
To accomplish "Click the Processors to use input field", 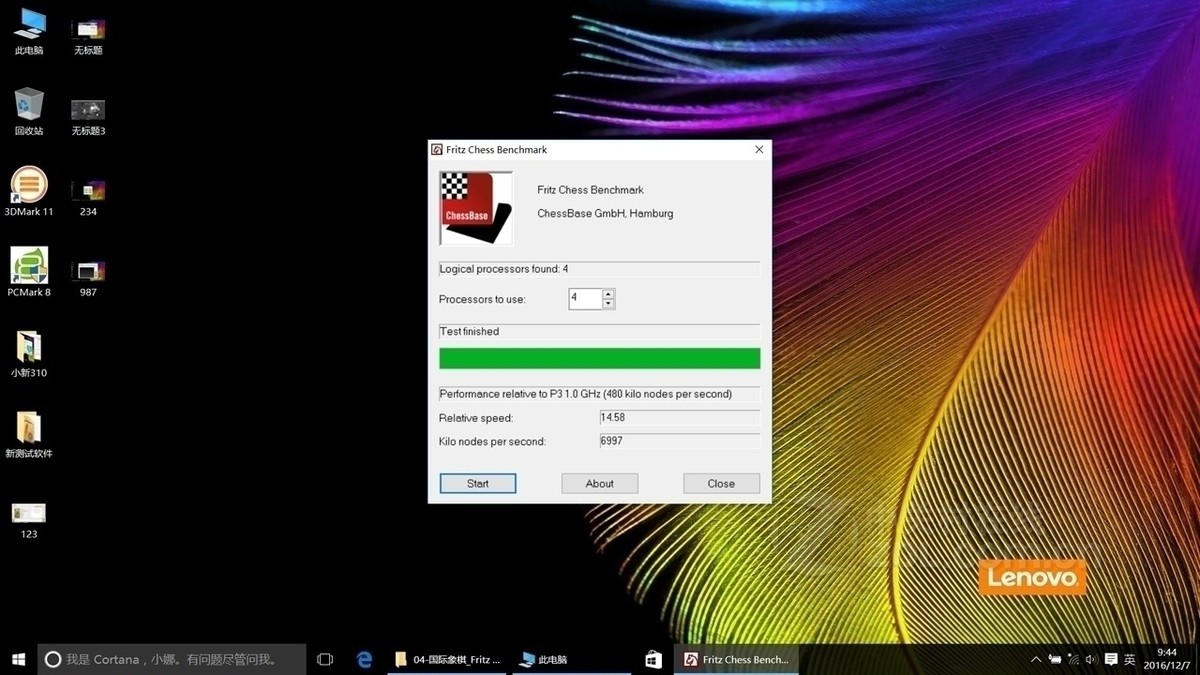I will point(585,299).
